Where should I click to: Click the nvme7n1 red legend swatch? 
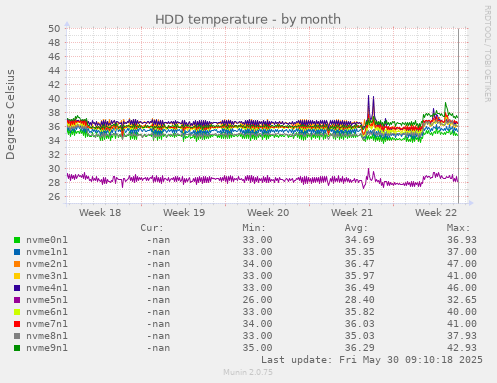tap(17, 324)
